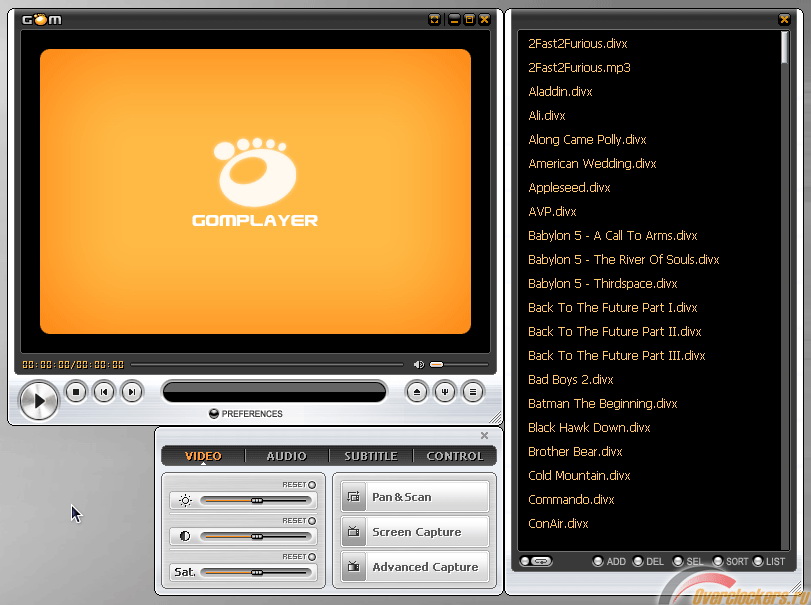Open the control panel equalizer button
The width and height of the screenshot is (811, 605).
pyautogui.click(x=445, y=393)
